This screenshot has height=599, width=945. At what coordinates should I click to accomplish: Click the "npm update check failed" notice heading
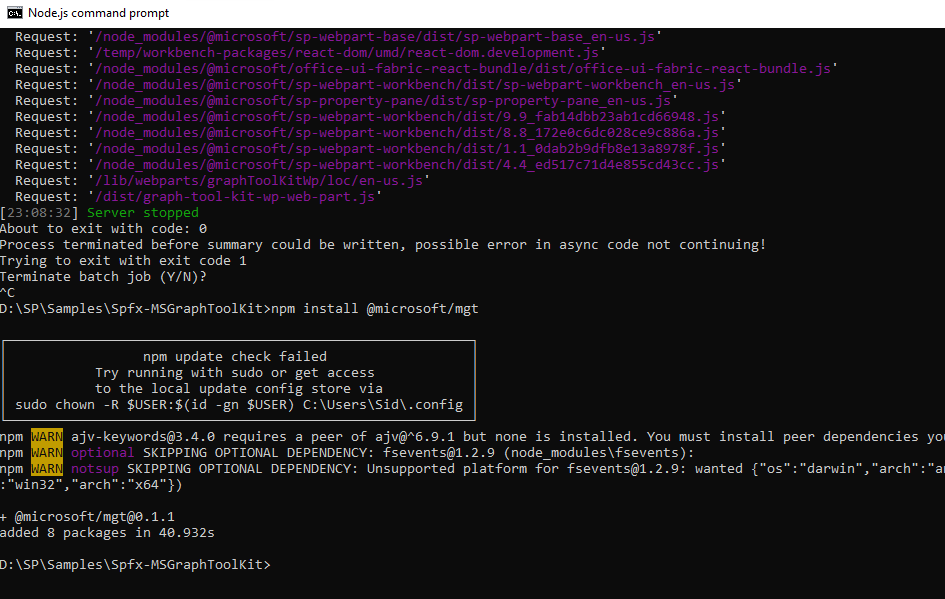point(235,356)
